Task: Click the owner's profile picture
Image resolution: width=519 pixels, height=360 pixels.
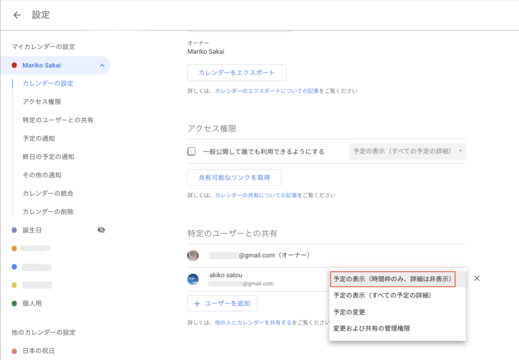Action: [193, 255]
